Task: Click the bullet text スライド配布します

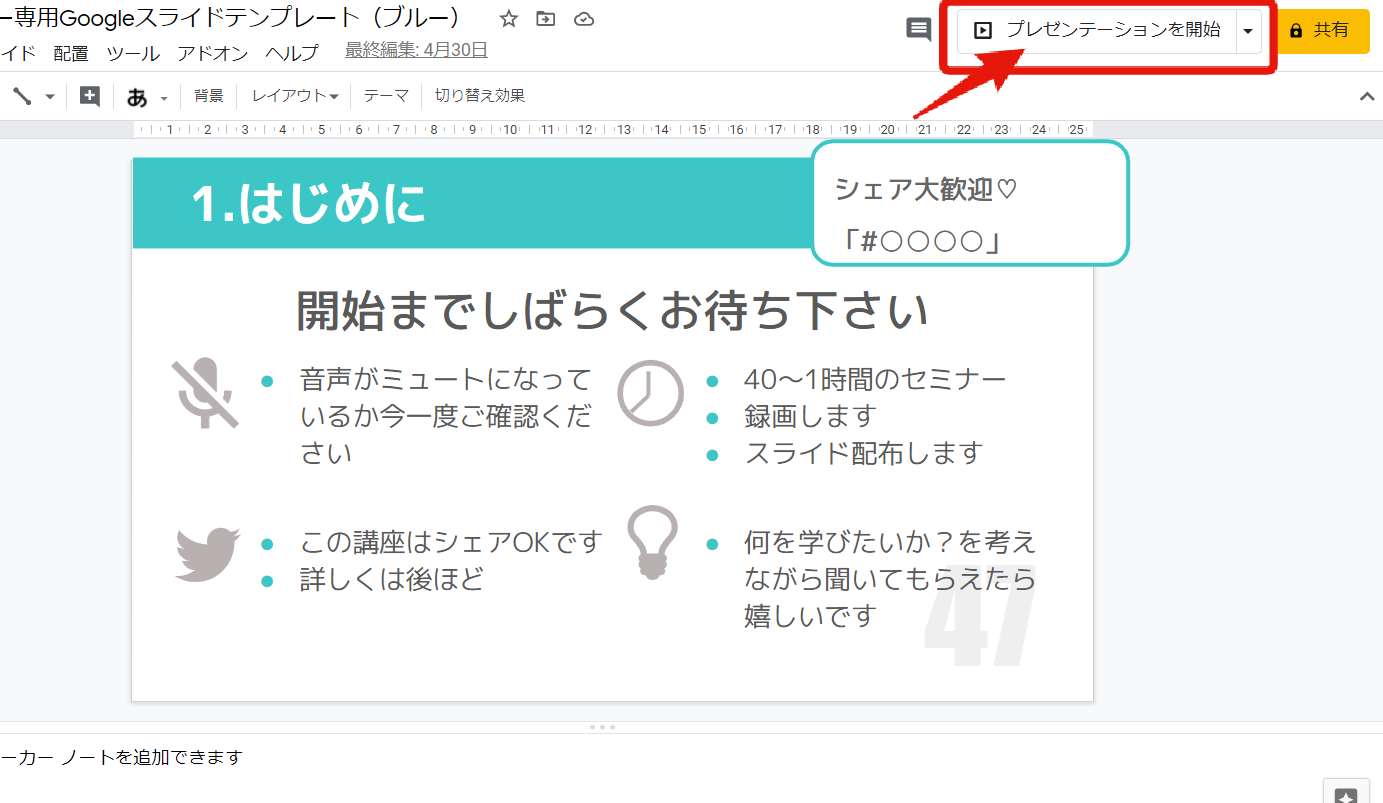Action: (864, 453)
